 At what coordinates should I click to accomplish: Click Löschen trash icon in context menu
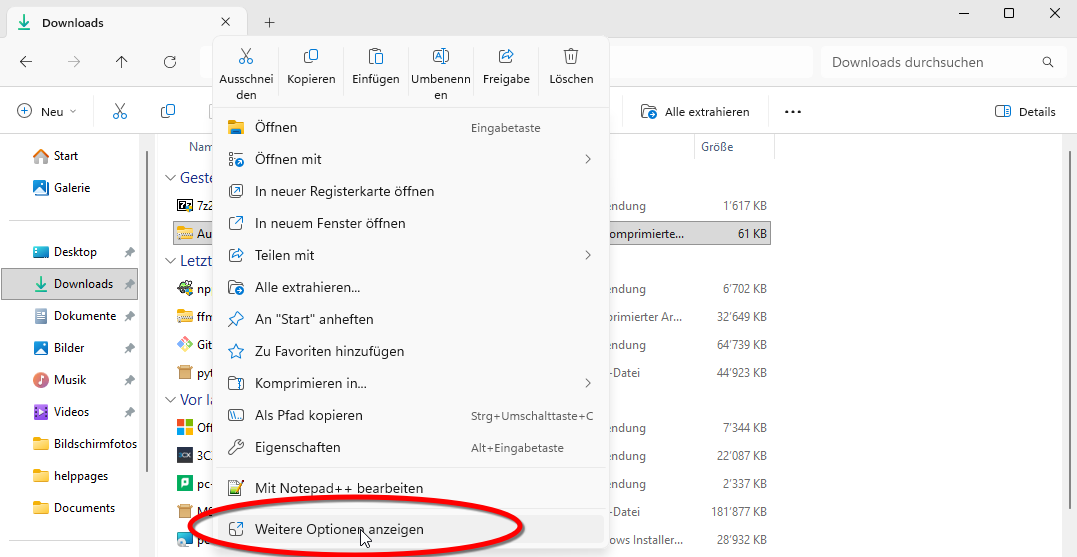pyautogui.click(x=571, y=56)
